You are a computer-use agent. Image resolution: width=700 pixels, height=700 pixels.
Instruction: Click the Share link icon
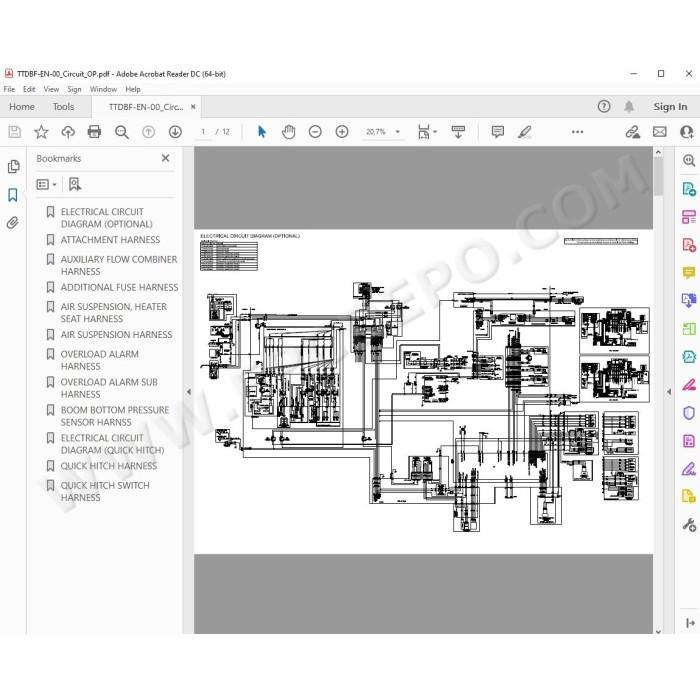click(x=632, y=132)
